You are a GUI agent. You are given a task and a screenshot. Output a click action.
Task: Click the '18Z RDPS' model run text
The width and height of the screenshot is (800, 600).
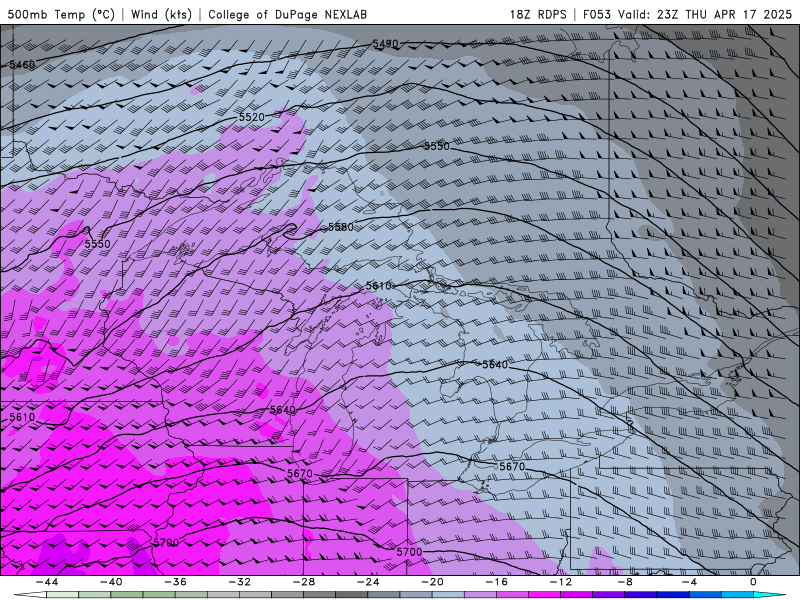538,14
